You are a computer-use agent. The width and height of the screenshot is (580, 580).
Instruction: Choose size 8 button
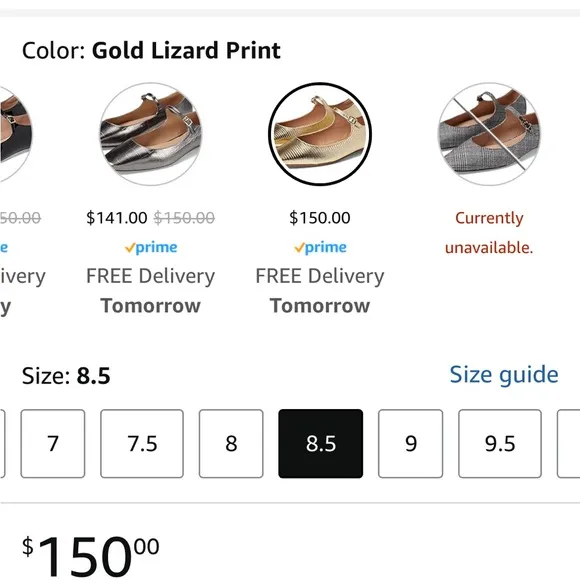click(x=231, y=444)
